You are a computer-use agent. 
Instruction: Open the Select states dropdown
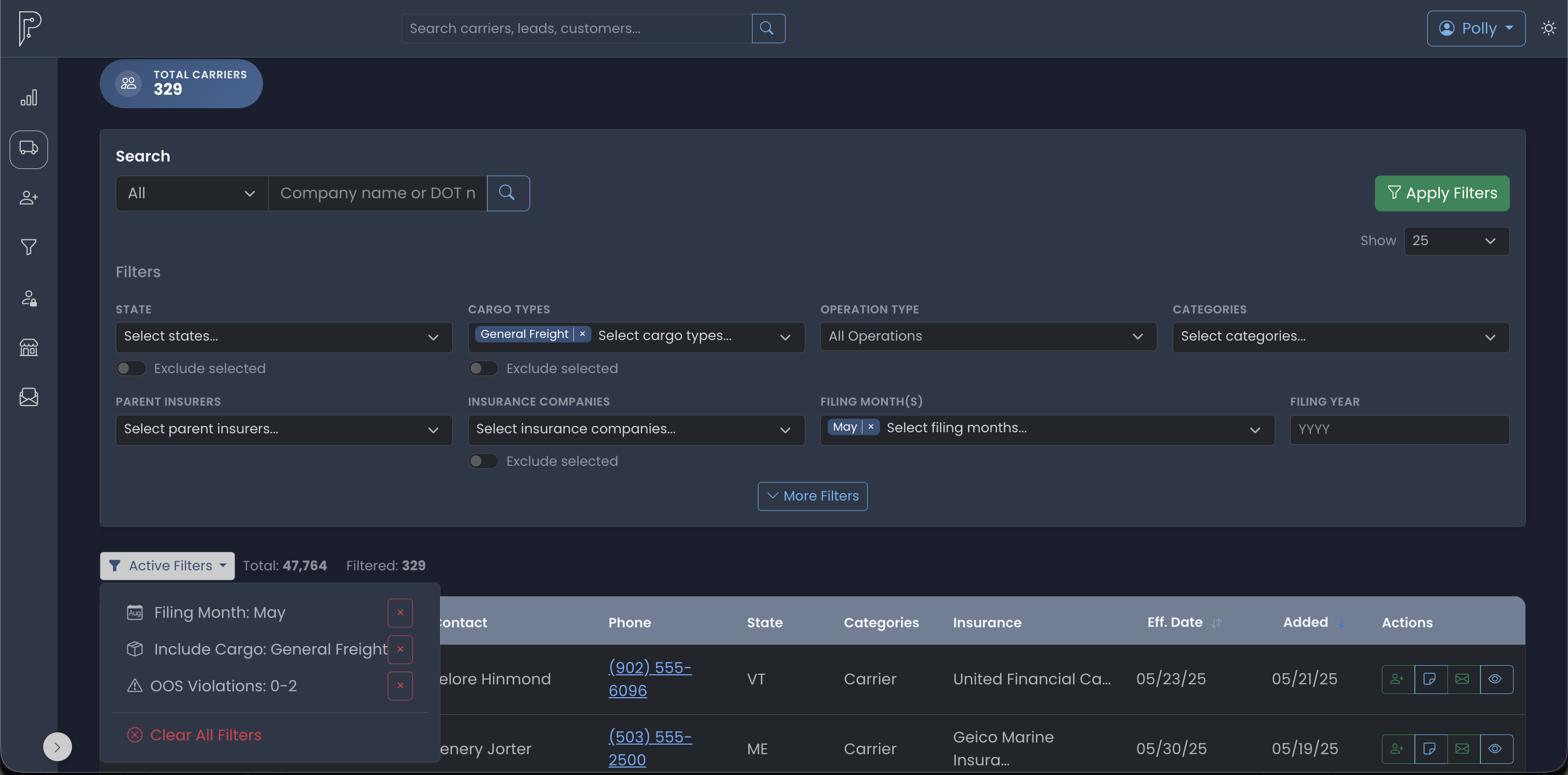[x=284, y=337]
